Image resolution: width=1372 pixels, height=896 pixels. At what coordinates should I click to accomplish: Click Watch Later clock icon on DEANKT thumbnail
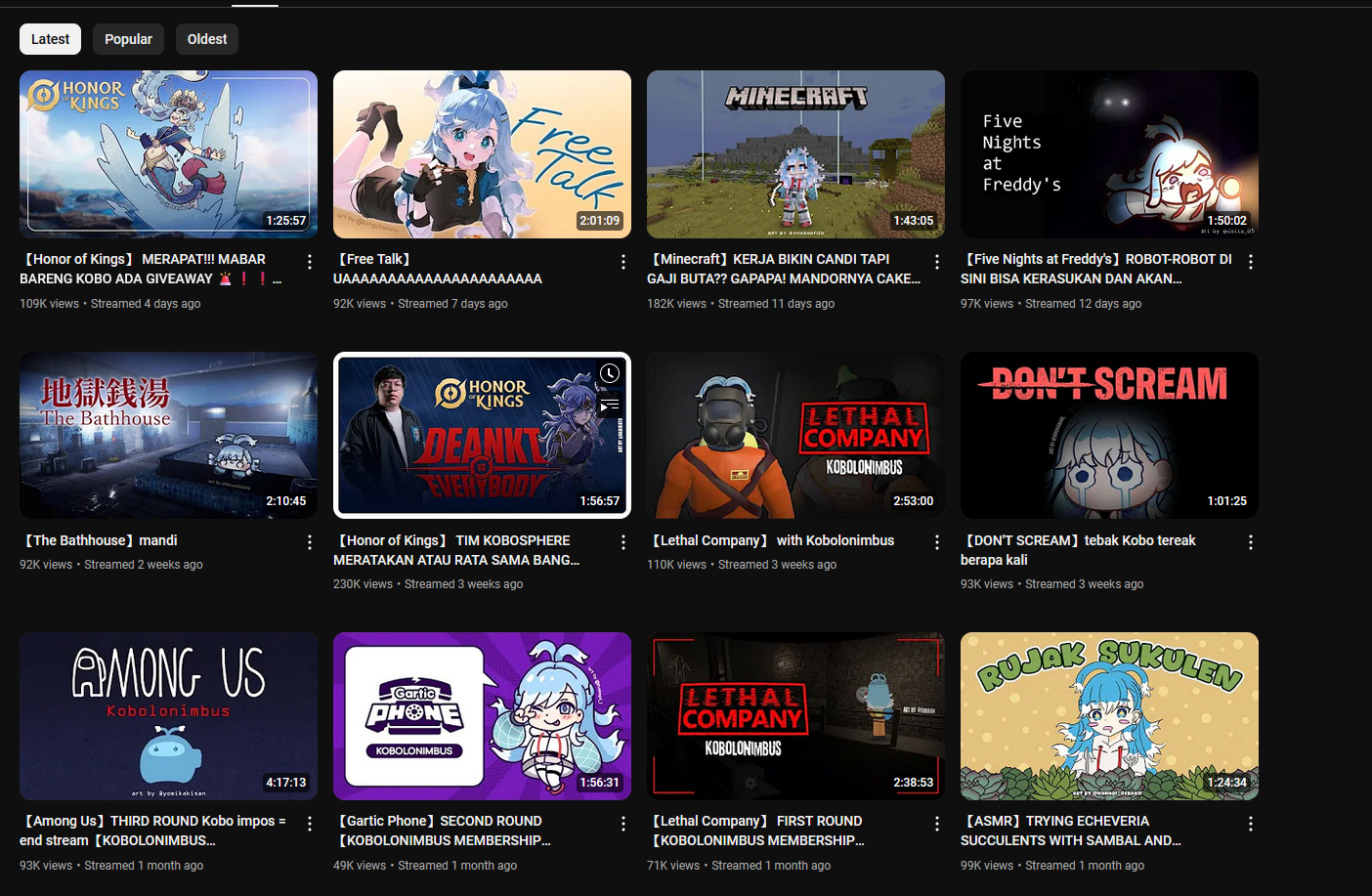pos(610,373)
